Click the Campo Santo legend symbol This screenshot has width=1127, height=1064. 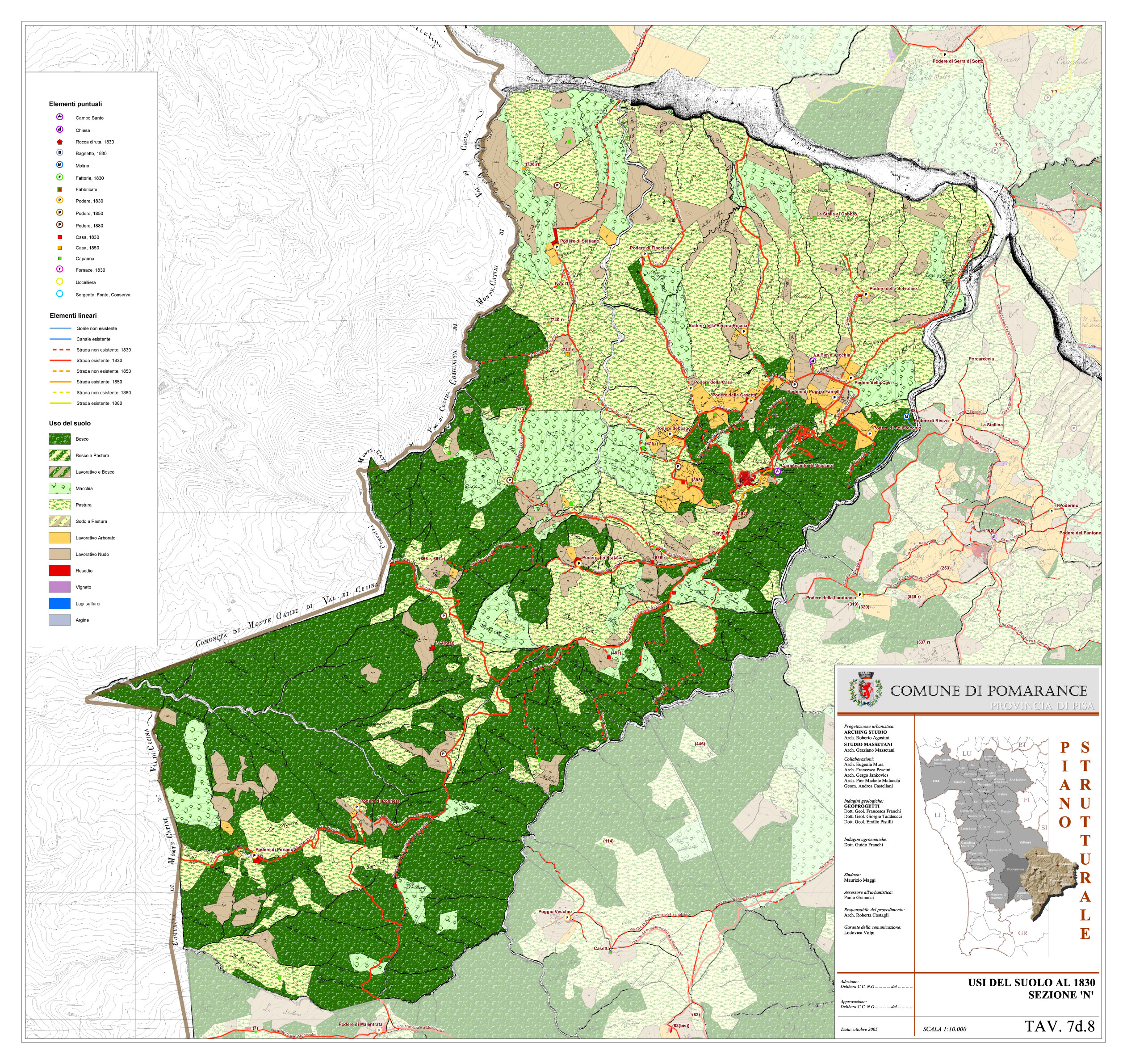tap(59, 118)
